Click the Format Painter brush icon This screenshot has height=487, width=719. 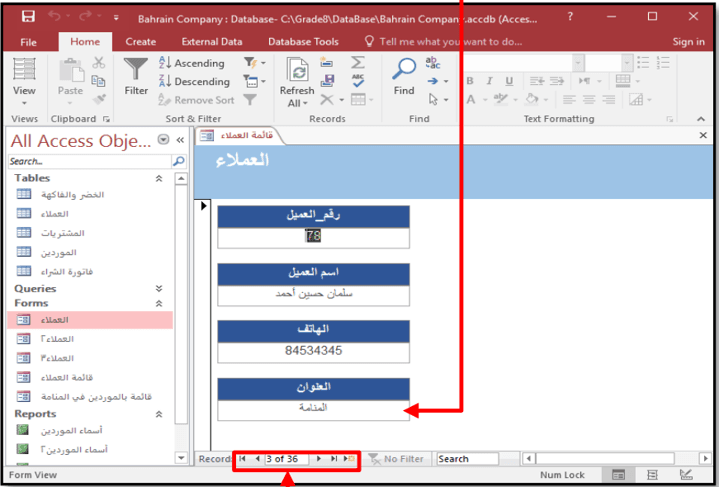99,99
